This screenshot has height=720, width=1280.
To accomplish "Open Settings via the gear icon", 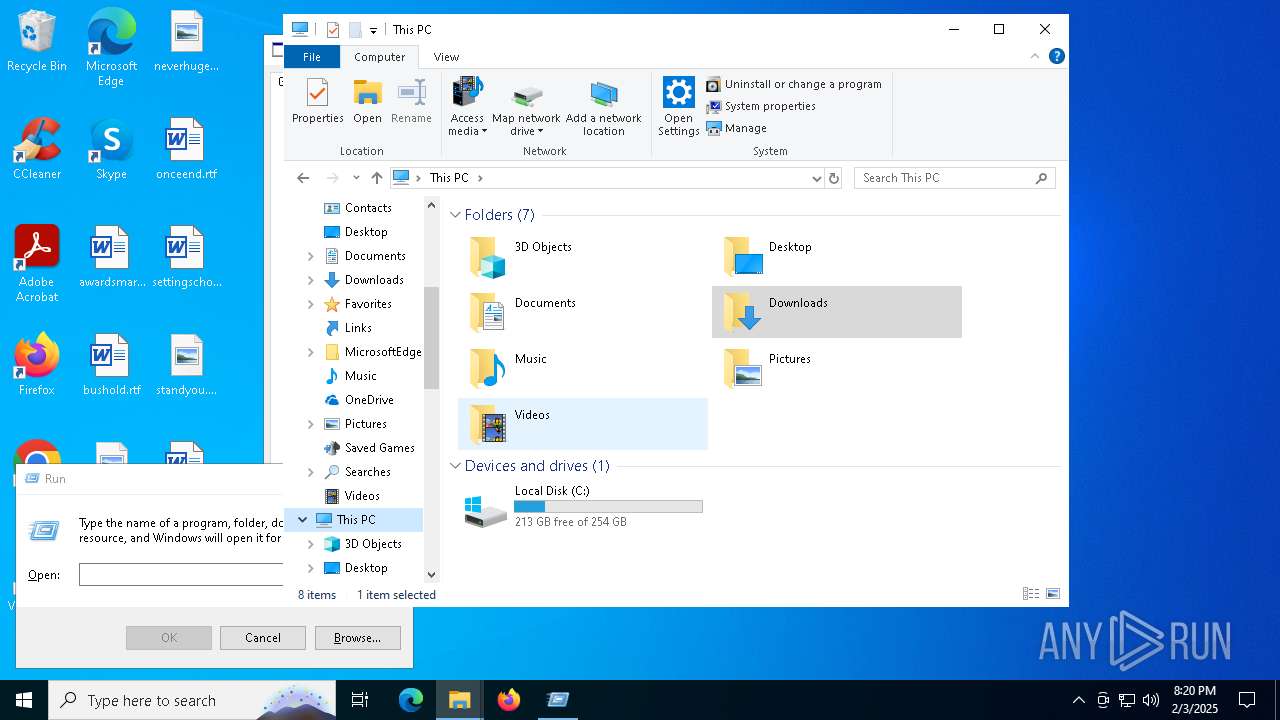I will click(678, 106).
